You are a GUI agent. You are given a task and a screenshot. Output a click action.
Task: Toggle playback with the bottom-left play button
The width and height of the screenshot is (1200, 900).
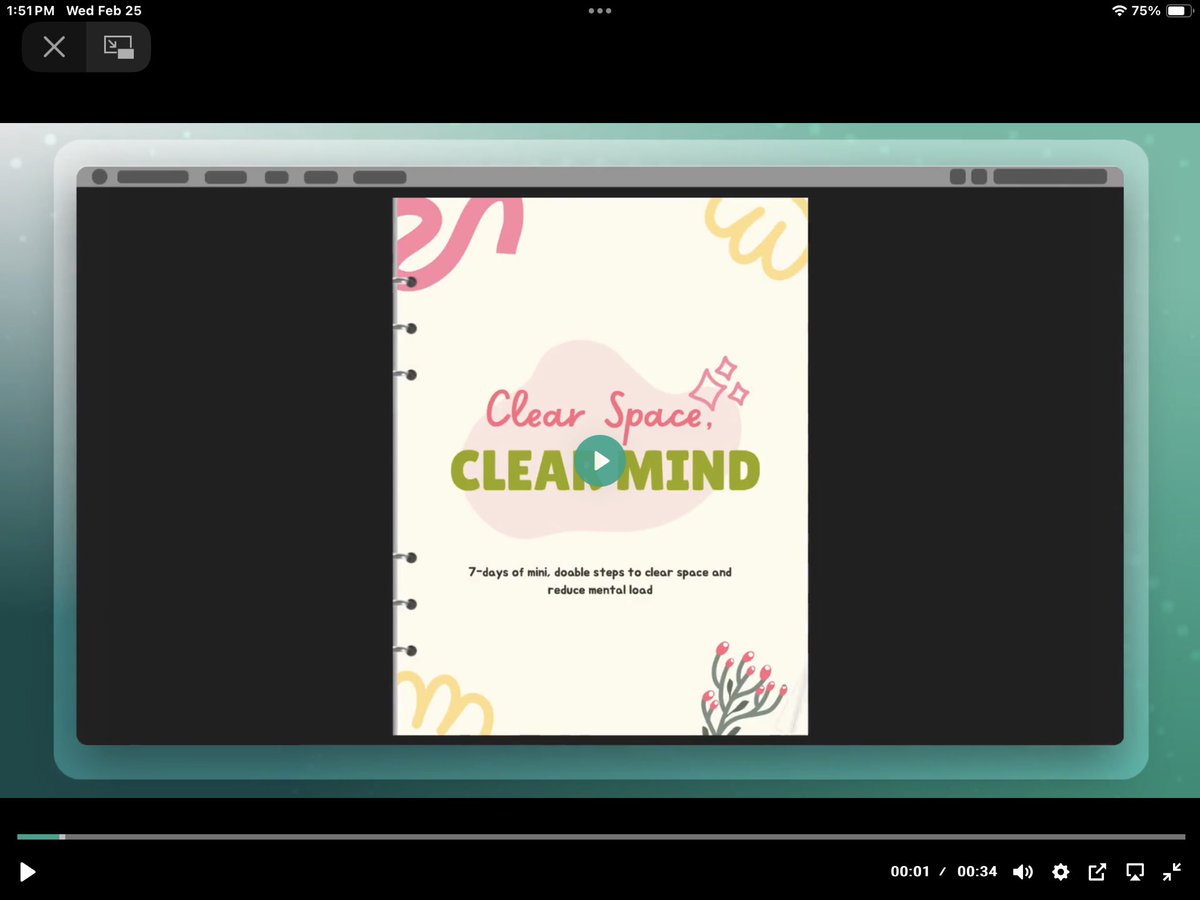[x=27, y=871]
